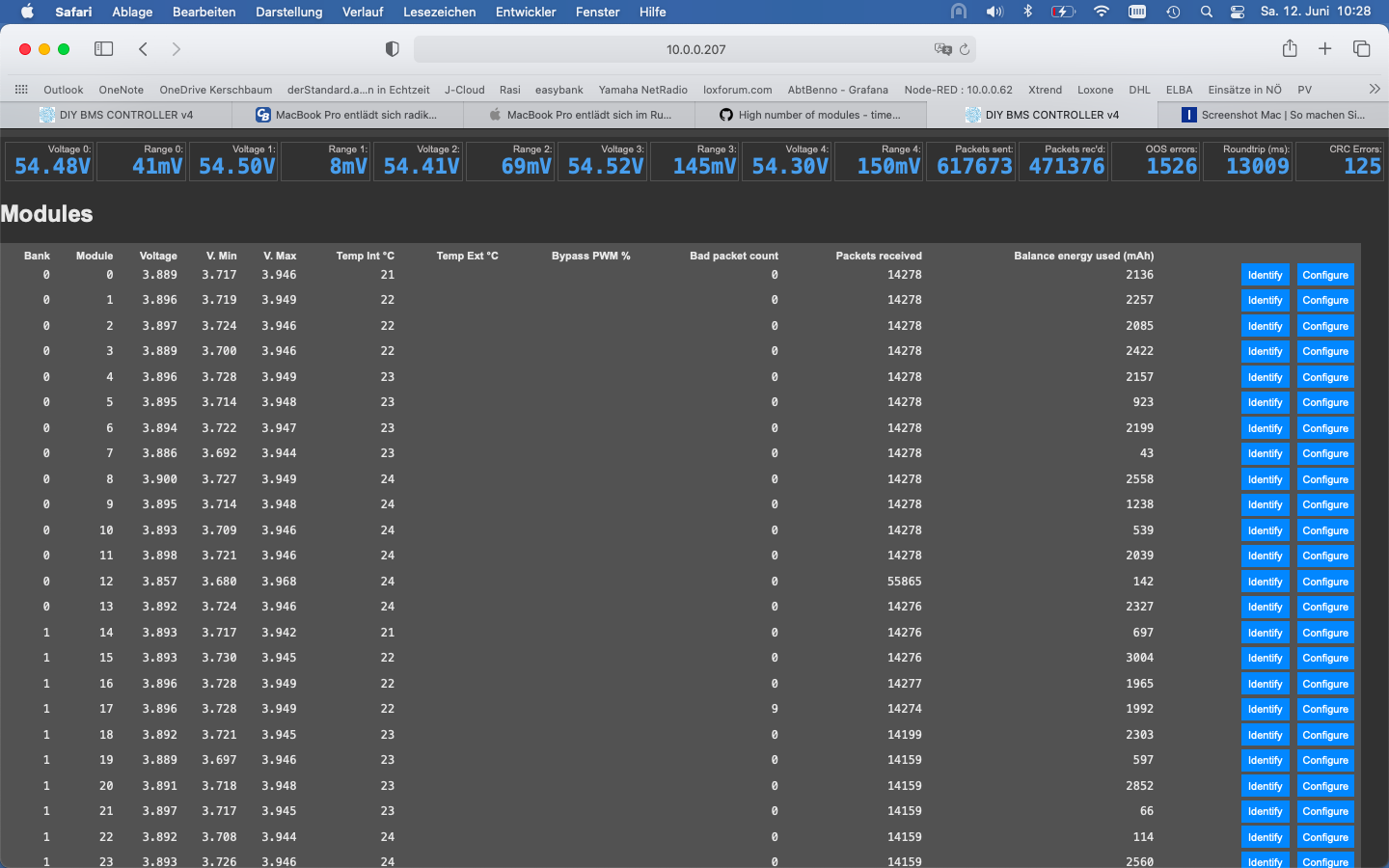Open the Lesezeichen menu
The image size is (1389, 868).
[x=439, y=12]
